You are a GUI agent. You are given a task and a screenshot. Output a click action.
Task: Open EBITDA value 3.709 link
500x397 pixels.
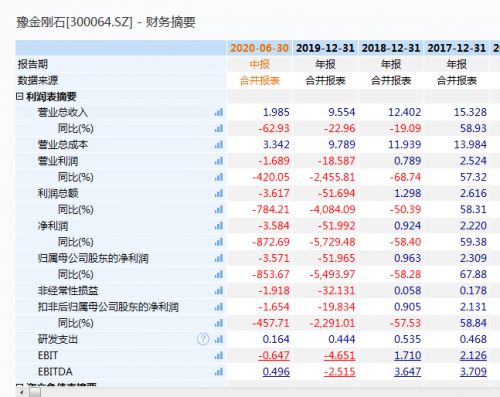(x=473, y=372)
